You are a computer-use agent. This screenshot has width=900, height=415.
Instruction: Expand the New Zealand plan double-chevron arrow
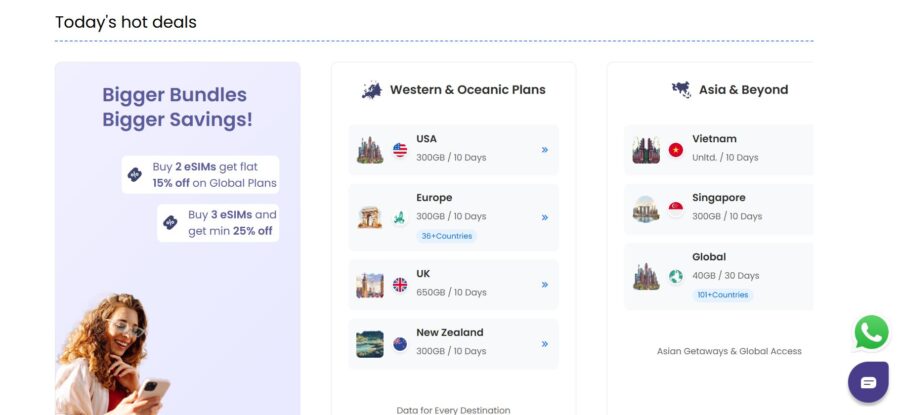pos(545,344)
